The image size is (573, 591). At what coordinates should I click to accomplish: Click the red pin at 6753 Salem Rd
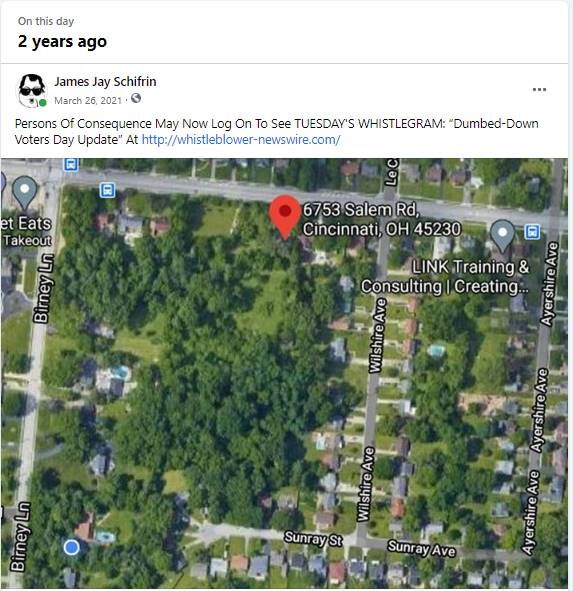point(285,217)
